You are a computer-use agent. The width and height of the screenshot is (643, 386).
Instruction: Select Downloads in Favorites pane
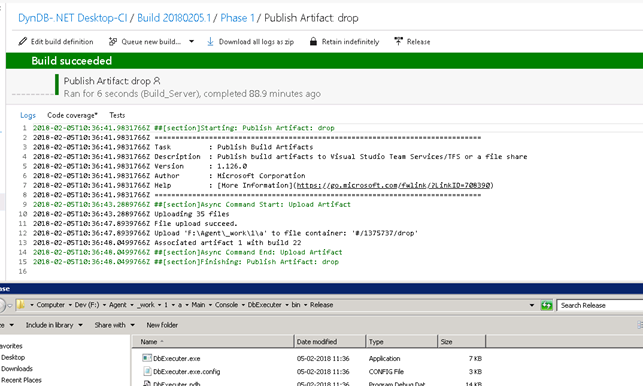pyautogui.click(x=17, y=368)
